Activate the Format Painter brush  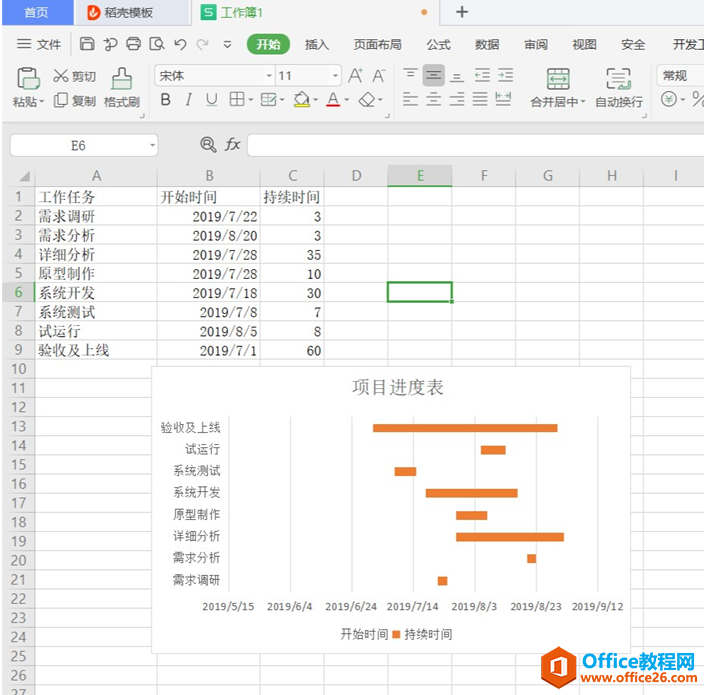coord(122,79)
